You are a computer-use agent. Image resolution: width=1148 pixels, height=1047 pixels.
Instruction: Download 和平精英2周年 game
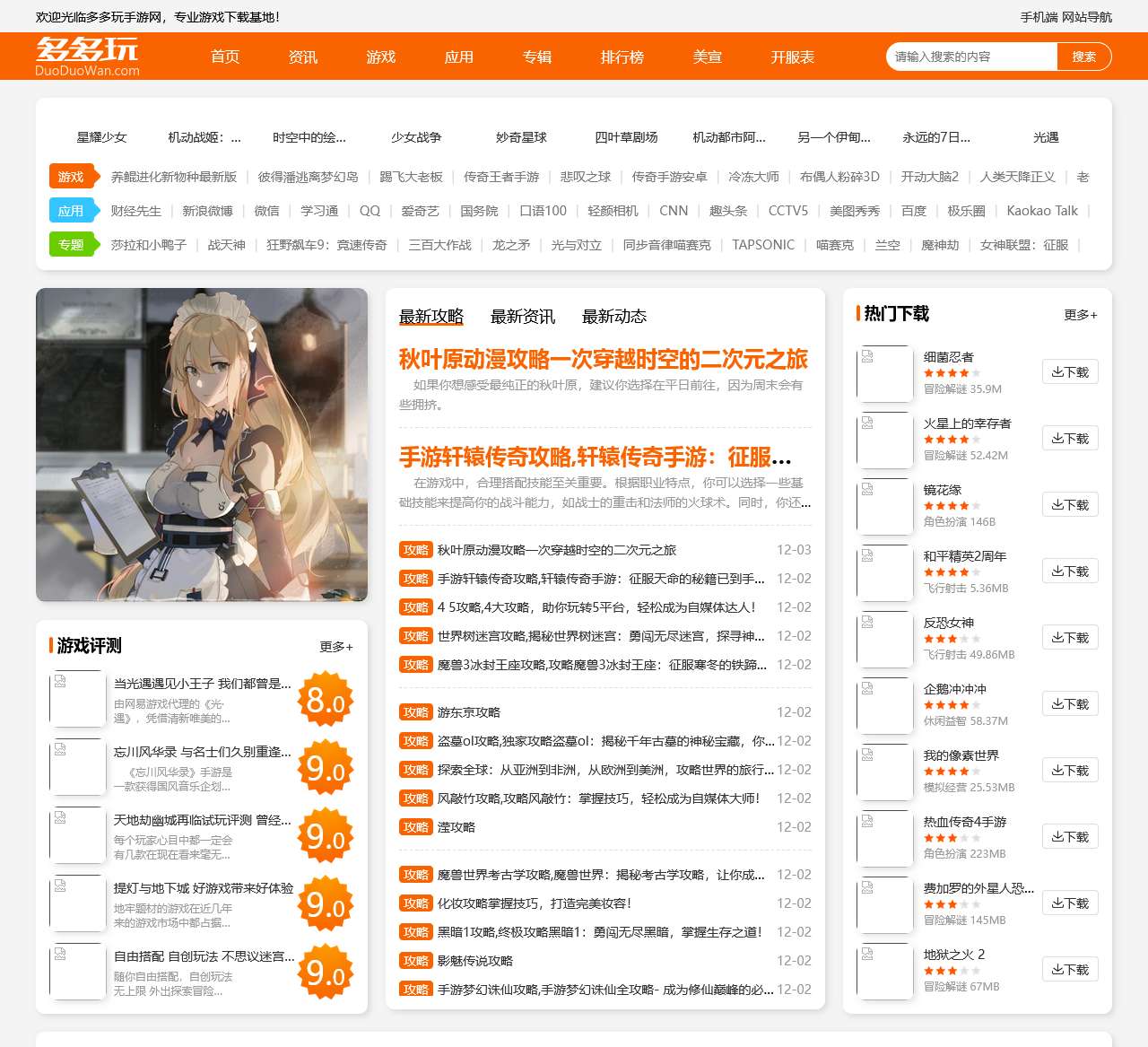point(1070,571)
